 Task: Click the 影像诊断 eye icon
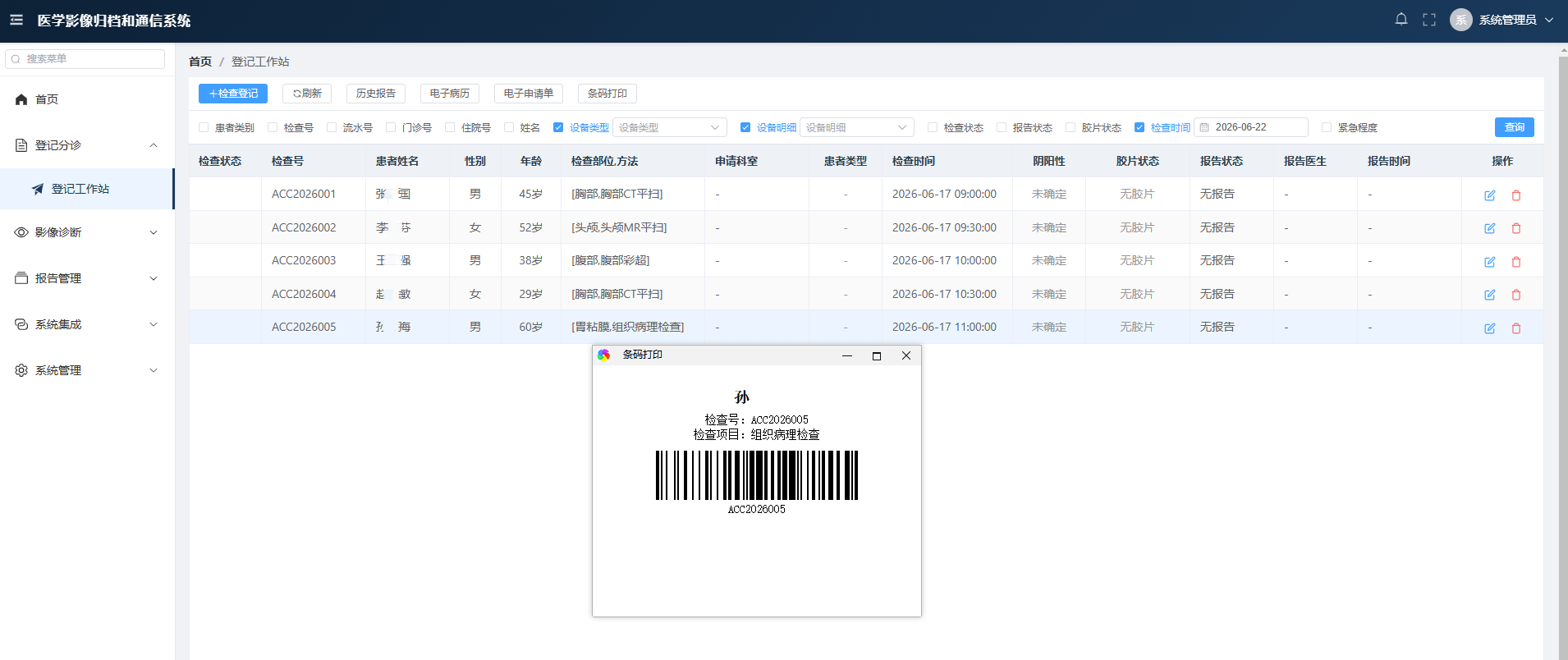click(21, 232)
